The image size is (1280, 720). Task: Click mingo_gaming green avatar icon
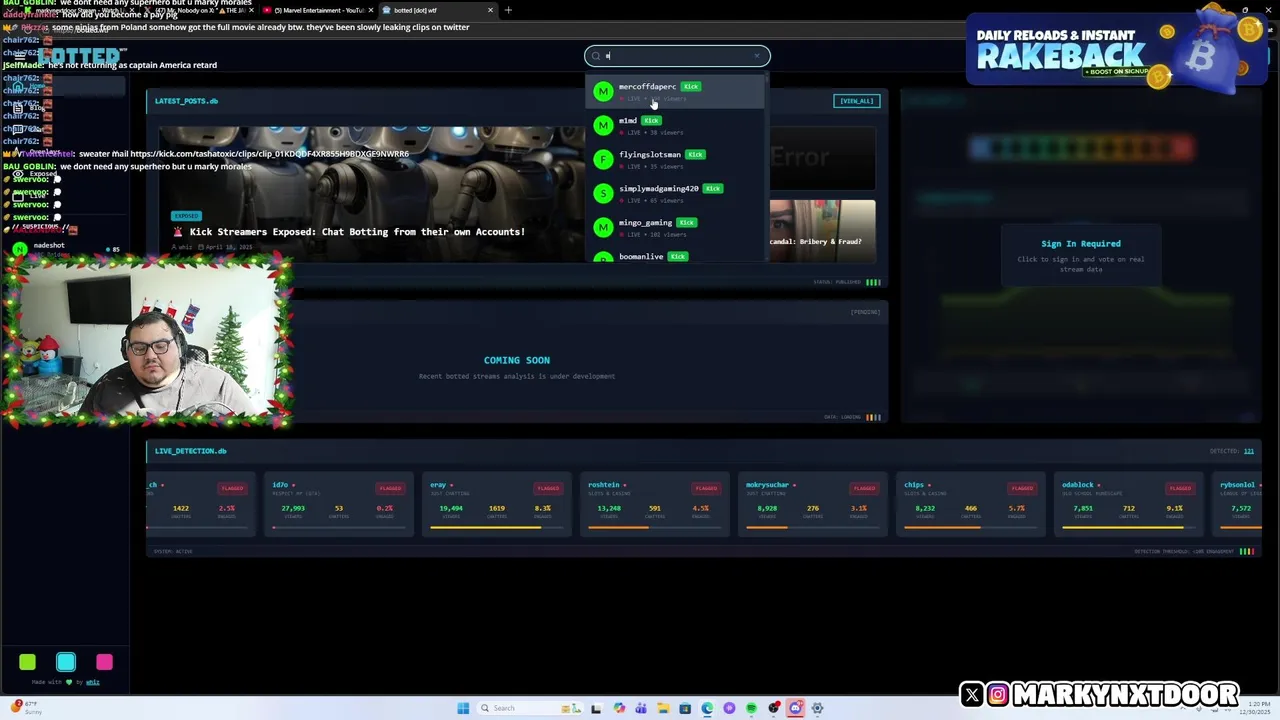[x=603, y=227]
